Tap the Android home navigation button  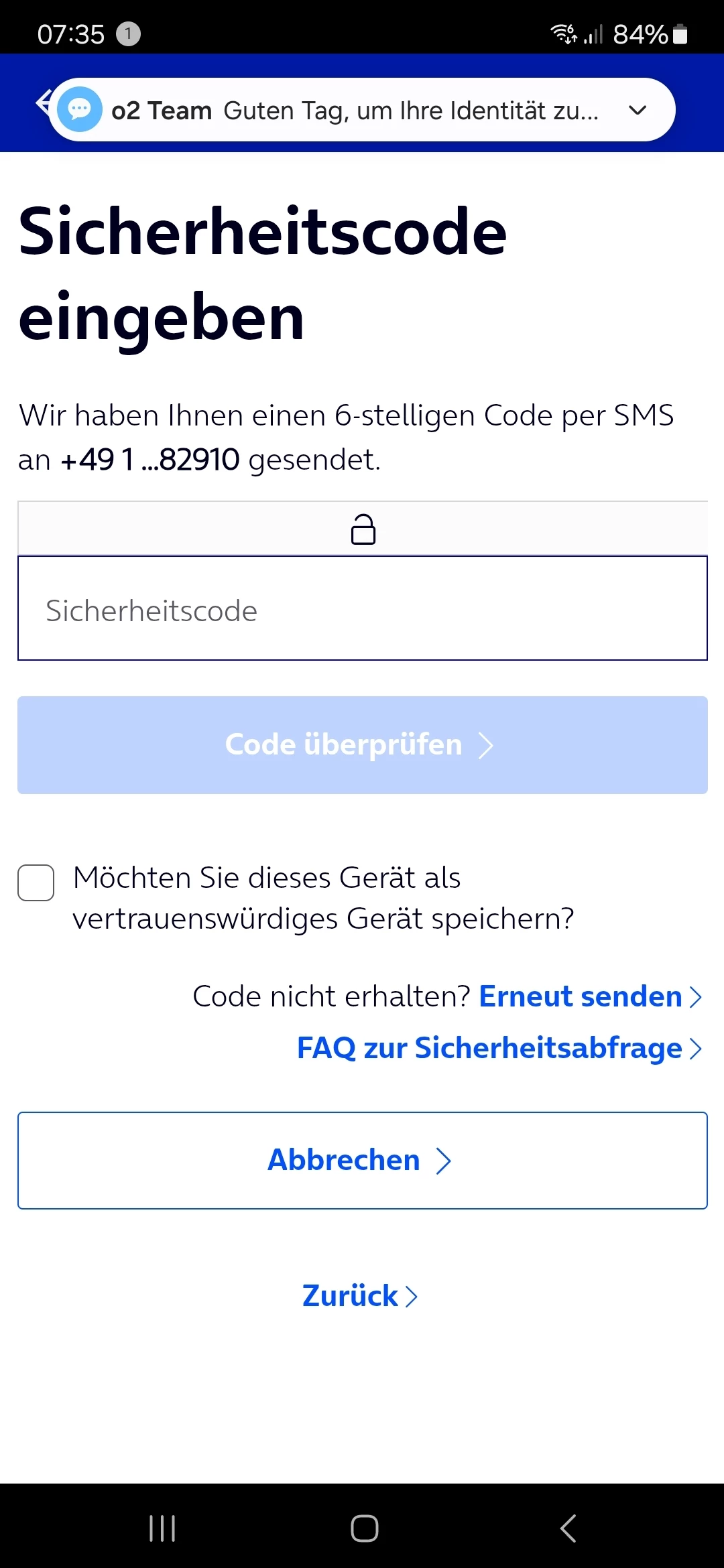pyautogui.click(x=364, y=1528)
